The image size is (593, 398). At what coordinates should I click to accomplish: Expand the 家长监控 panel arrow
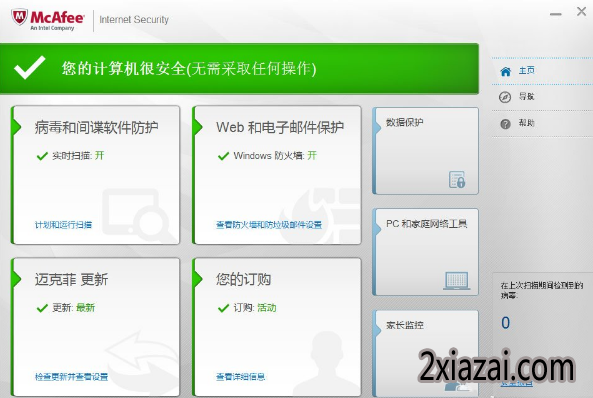(377, 330)
